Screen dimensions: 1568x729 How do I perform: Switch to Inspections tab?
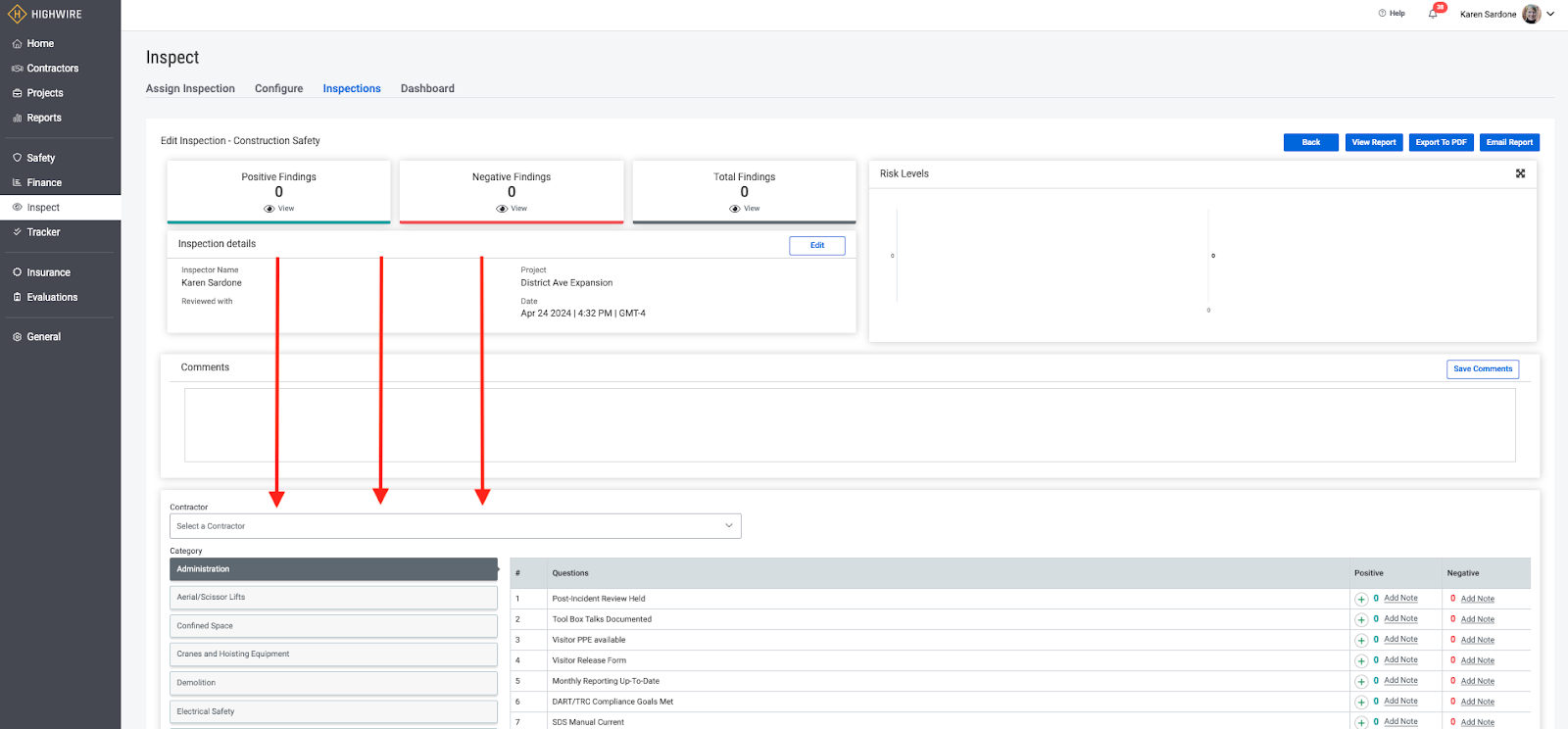tap(352, 88)
